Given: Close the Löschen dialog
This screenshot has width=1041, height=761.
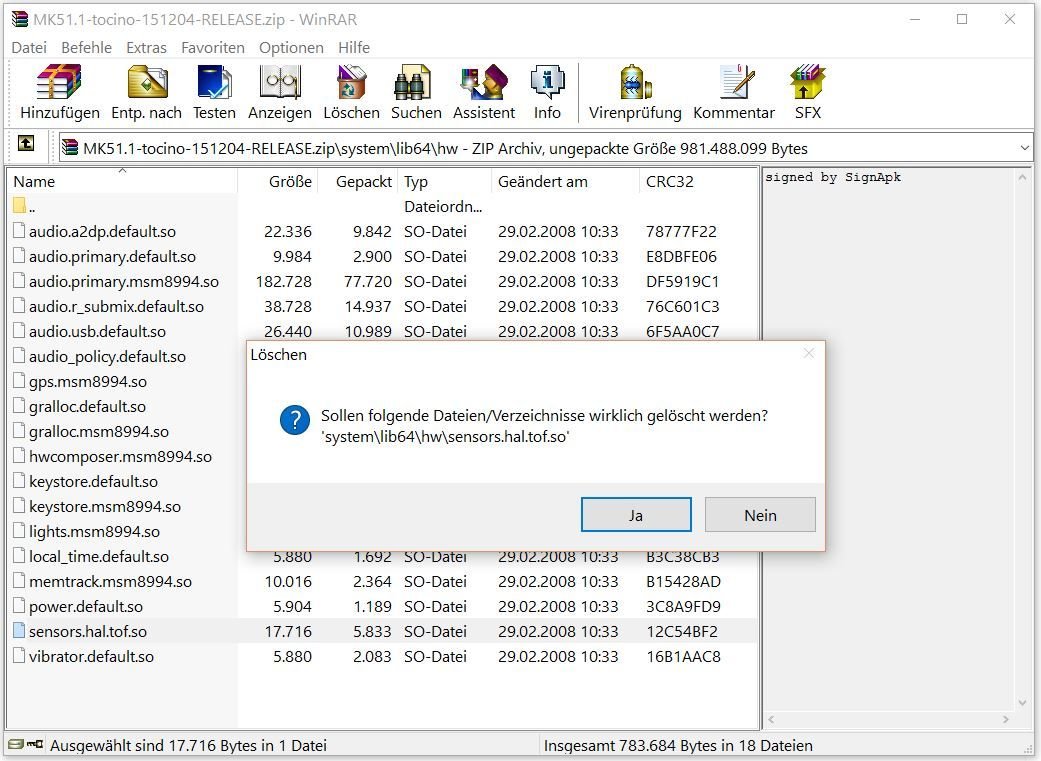Looking at the screenshot, I should coord(808,353).
